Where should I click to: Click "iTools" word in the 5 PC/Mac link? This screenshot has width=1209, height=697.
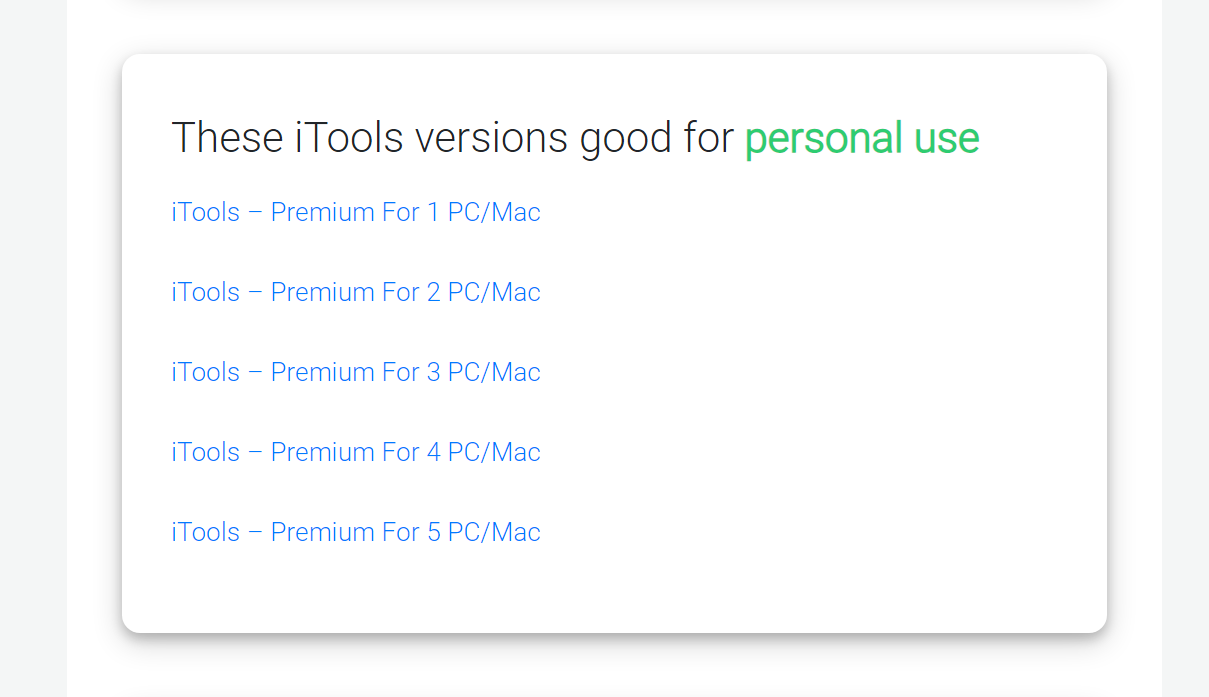206,532
